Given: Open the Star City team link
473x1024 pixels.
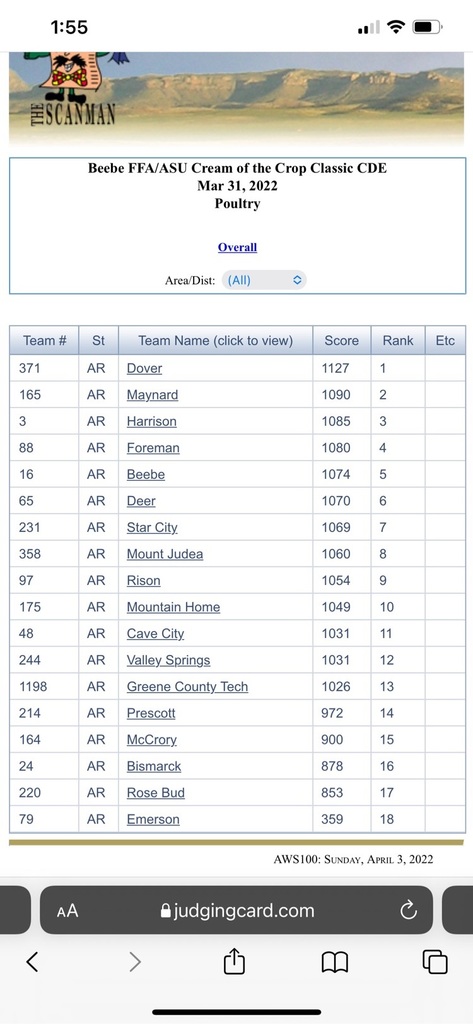Looking at the screenshot, I should click(152, 528).
